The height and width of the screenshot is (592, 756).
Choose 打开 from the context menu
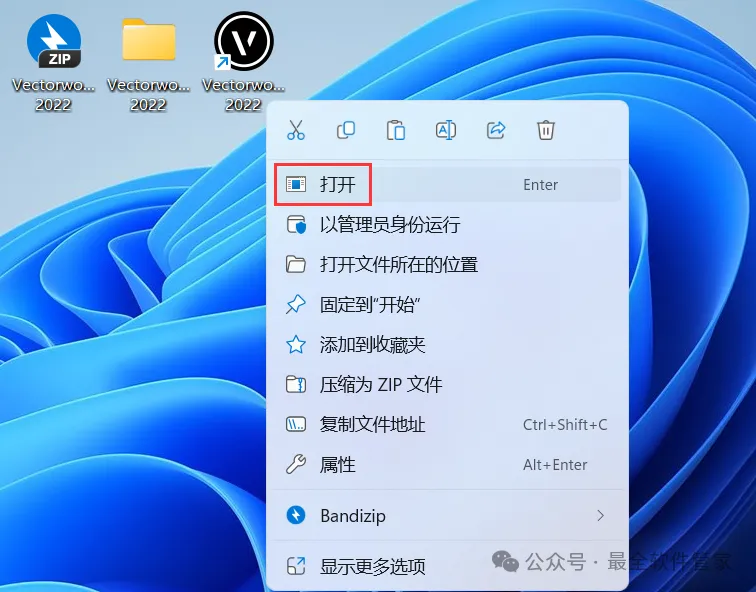pyautogui.click(x=447, y=185)
